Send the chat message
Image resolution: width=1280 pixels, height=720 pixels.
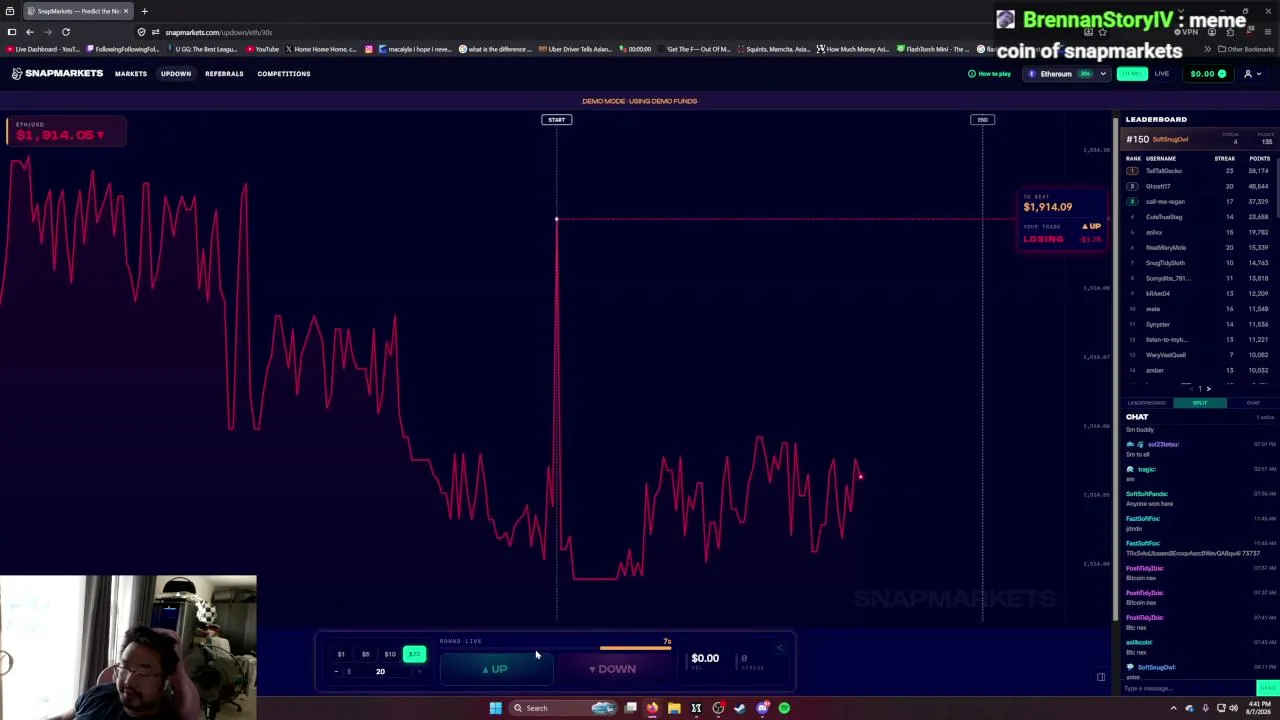coord(1267,688)
